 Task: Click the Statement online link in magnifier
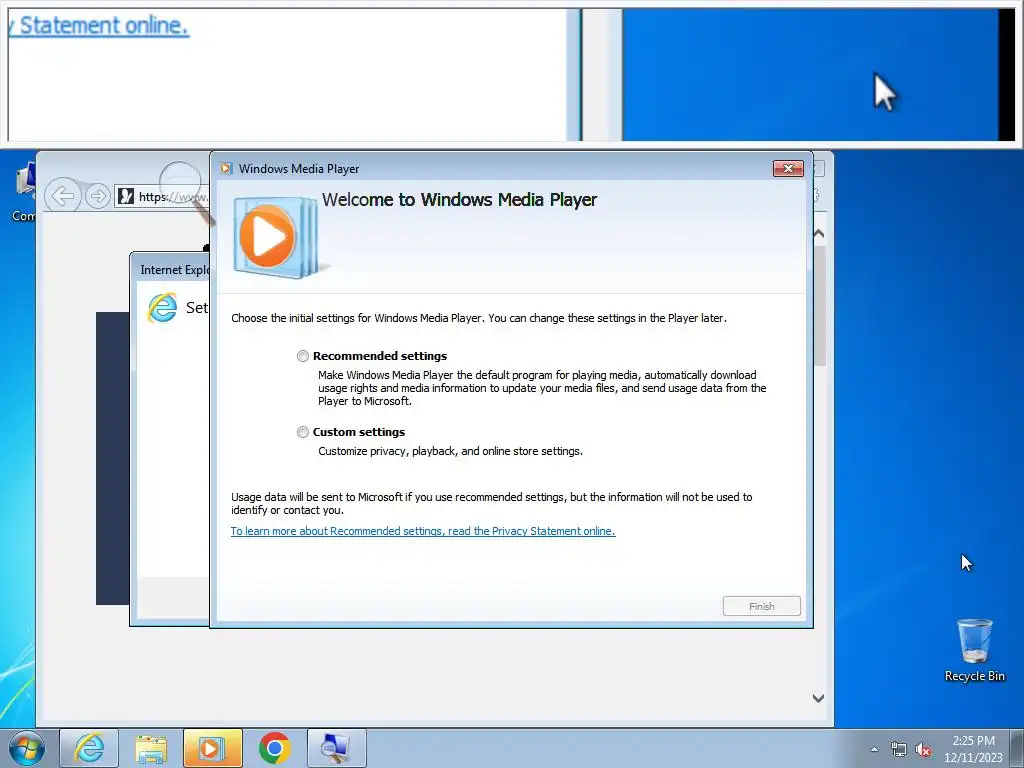coord(99,25)
